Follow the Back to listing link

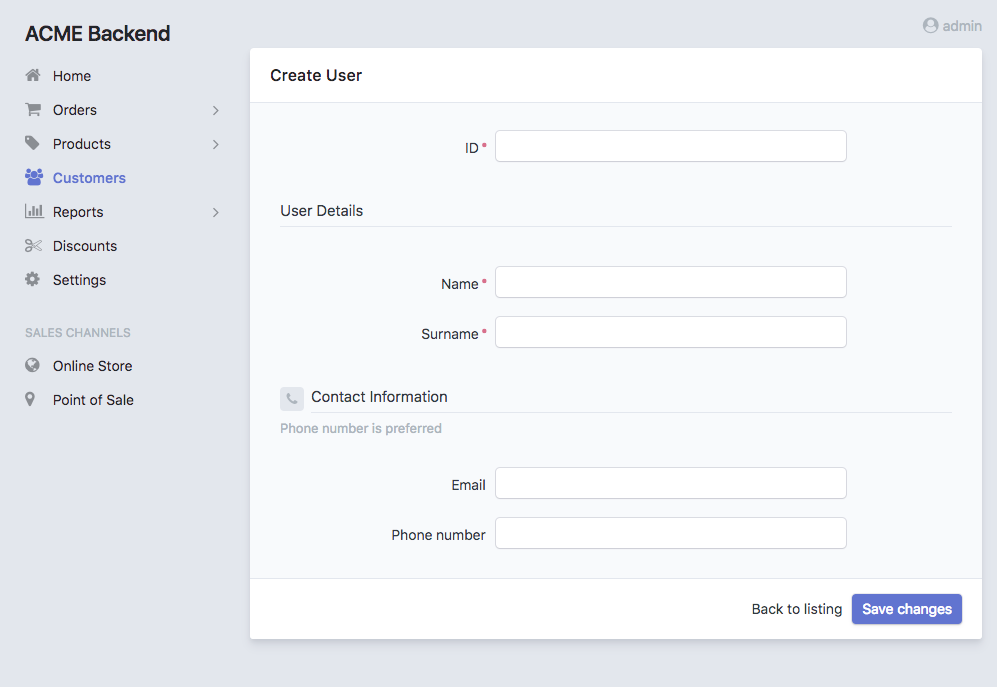(796, 609)
